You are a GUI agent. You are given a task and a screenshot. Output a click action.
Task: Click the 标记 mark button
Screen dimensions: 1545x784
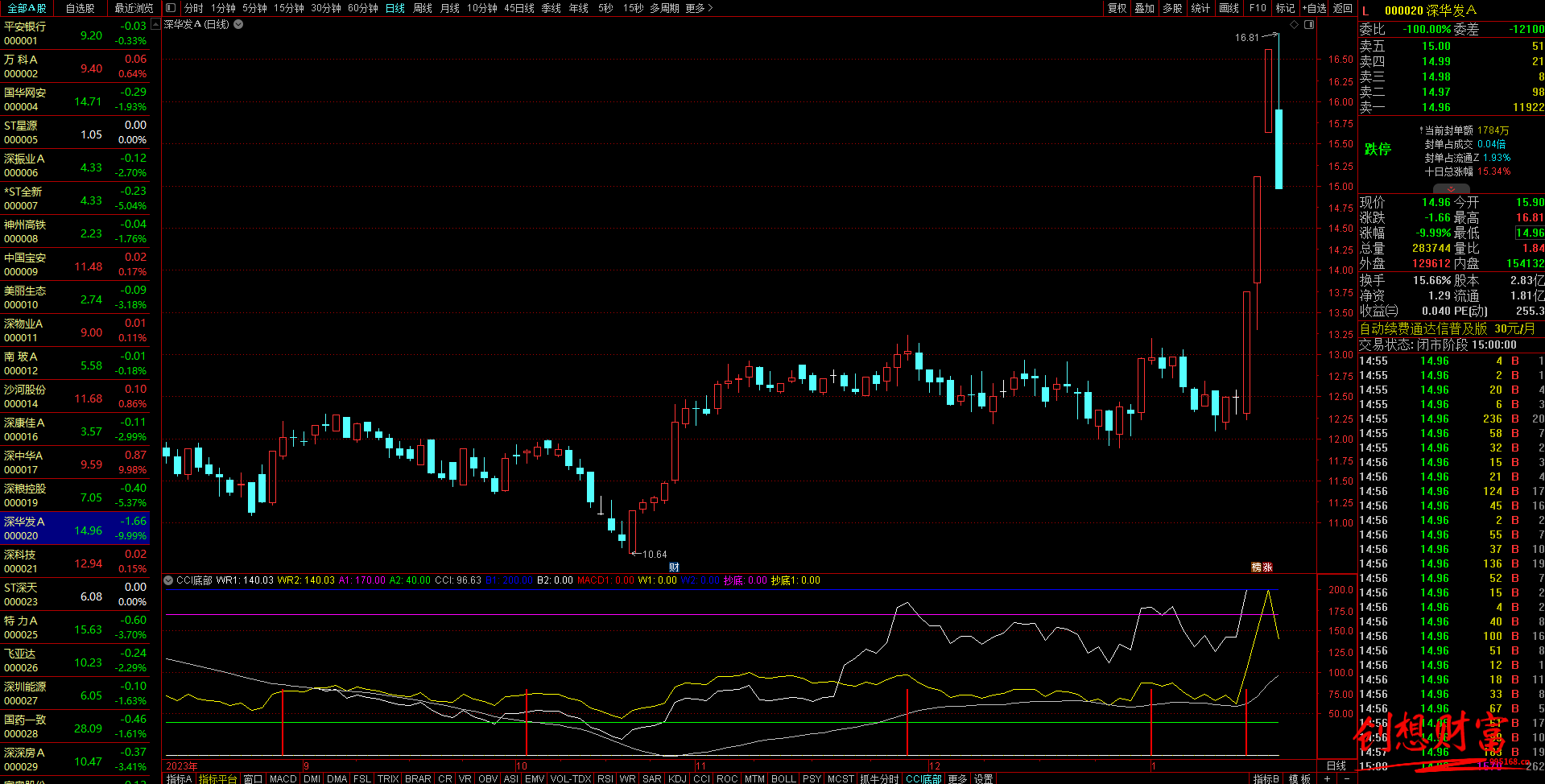(1285, 8)
